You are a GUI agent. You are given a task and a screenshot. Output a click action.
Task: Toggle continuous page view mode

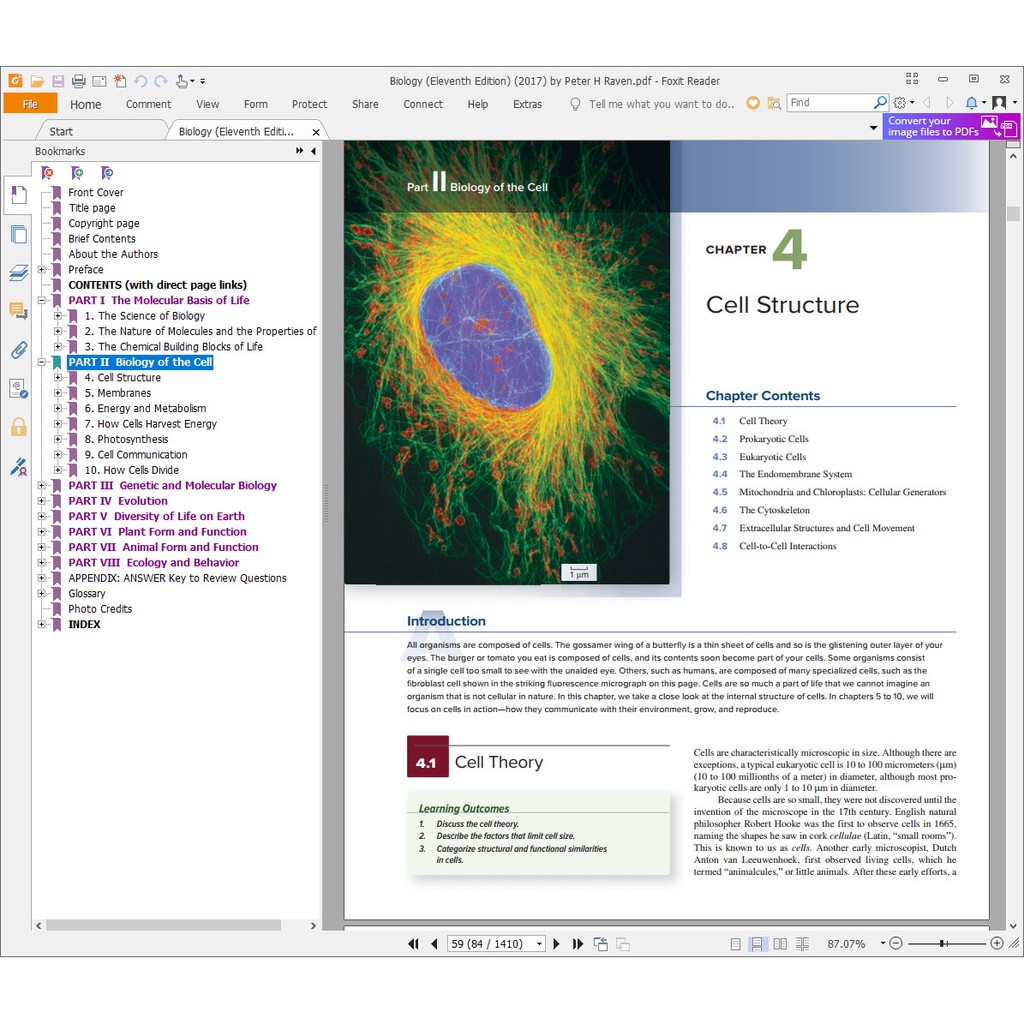tap(758, 943)
